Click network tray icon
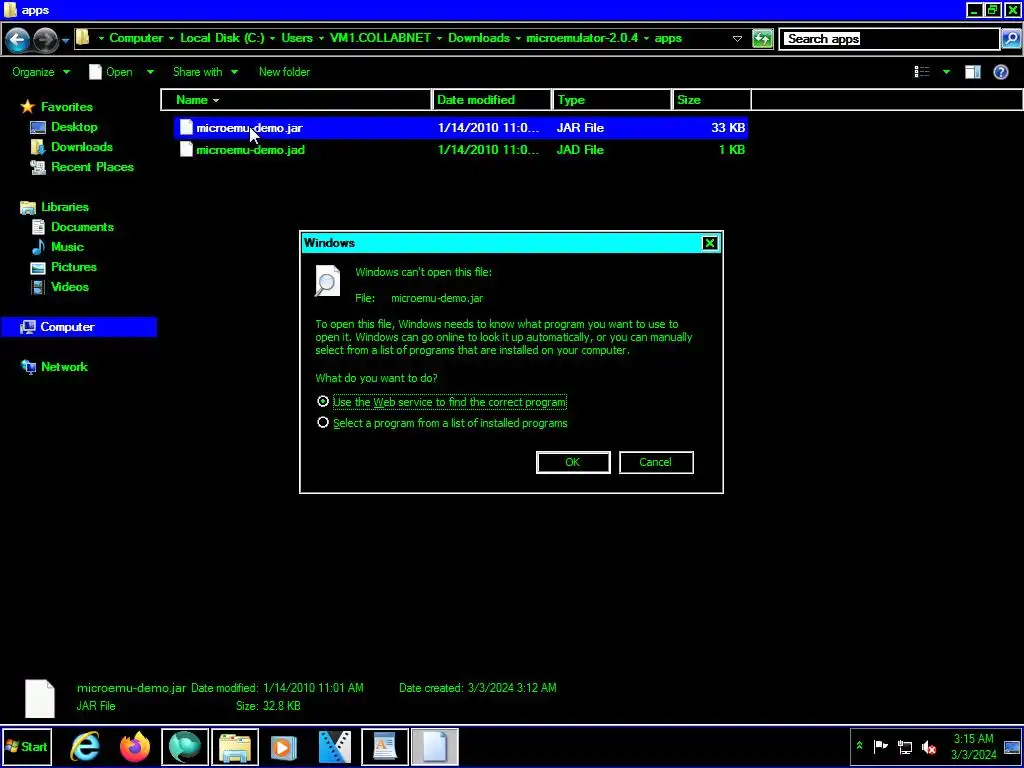This screenshot has height=768, width=1024. point(904,746)
